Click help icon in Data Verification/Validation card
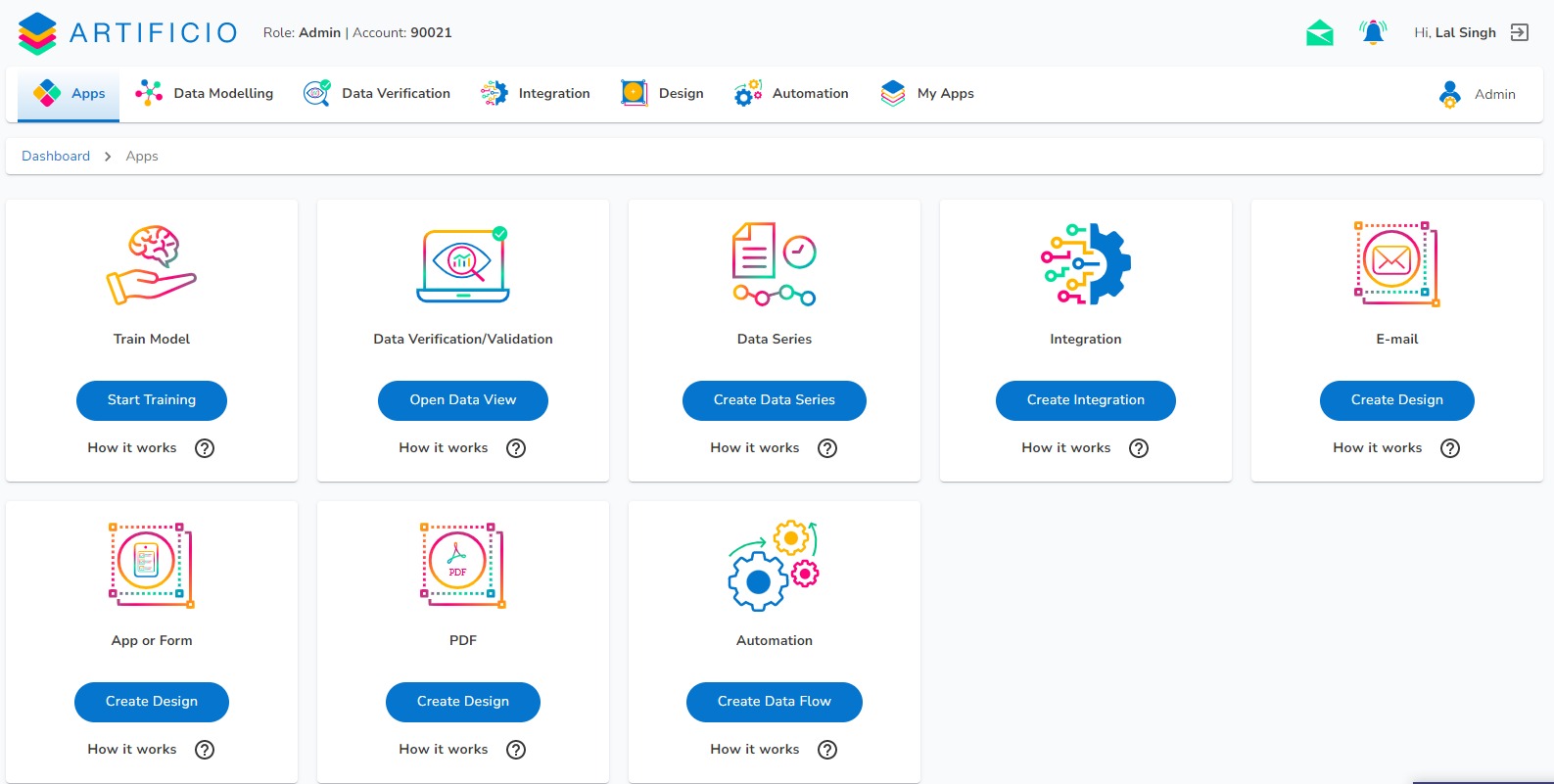Image resolution: width=1554 pixels, height=784 pixels. 516,448
